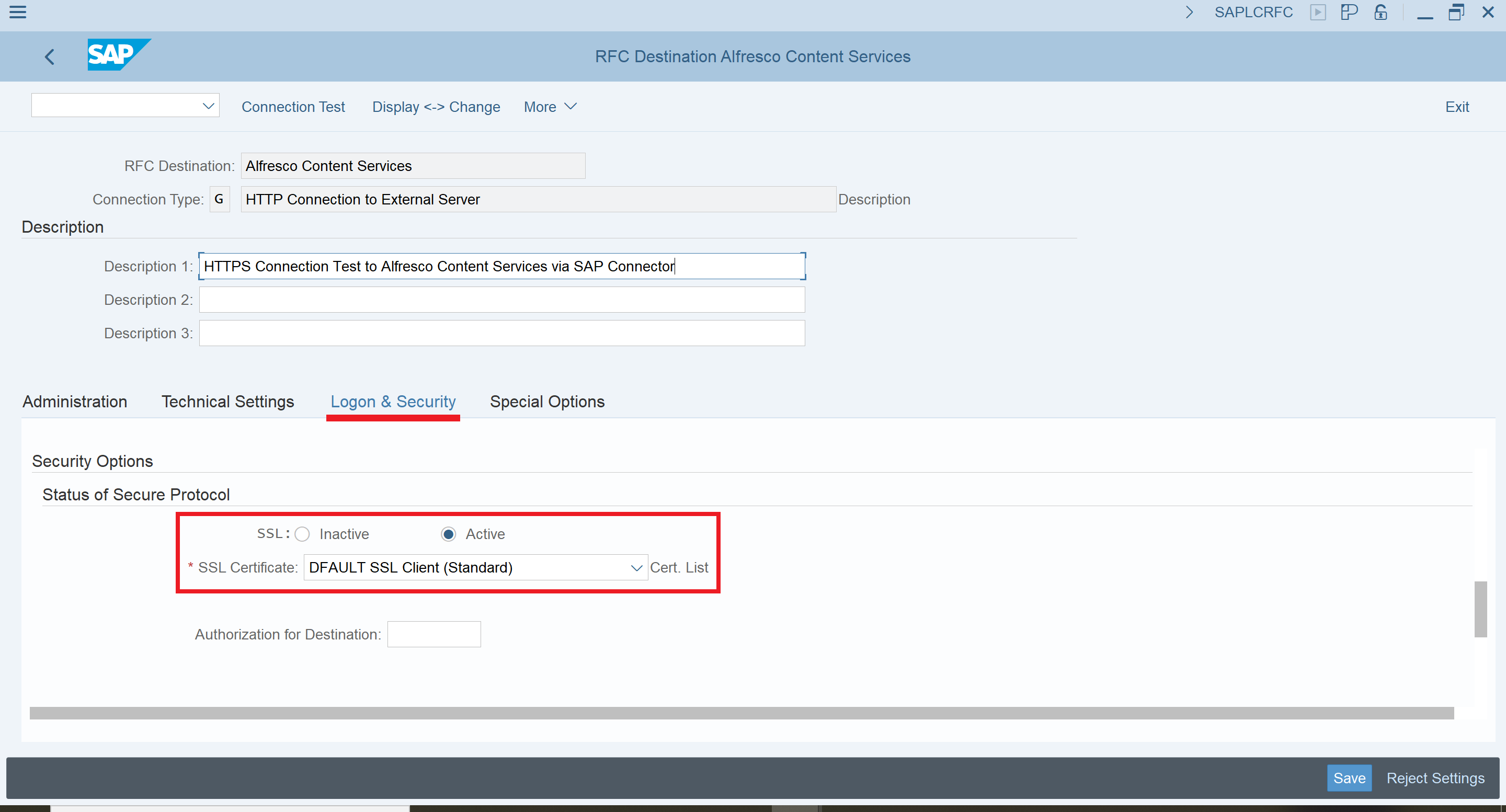Click the back arrow beside SAP logo
This screenshot has height=812, width=1506.
click(50, 56)
